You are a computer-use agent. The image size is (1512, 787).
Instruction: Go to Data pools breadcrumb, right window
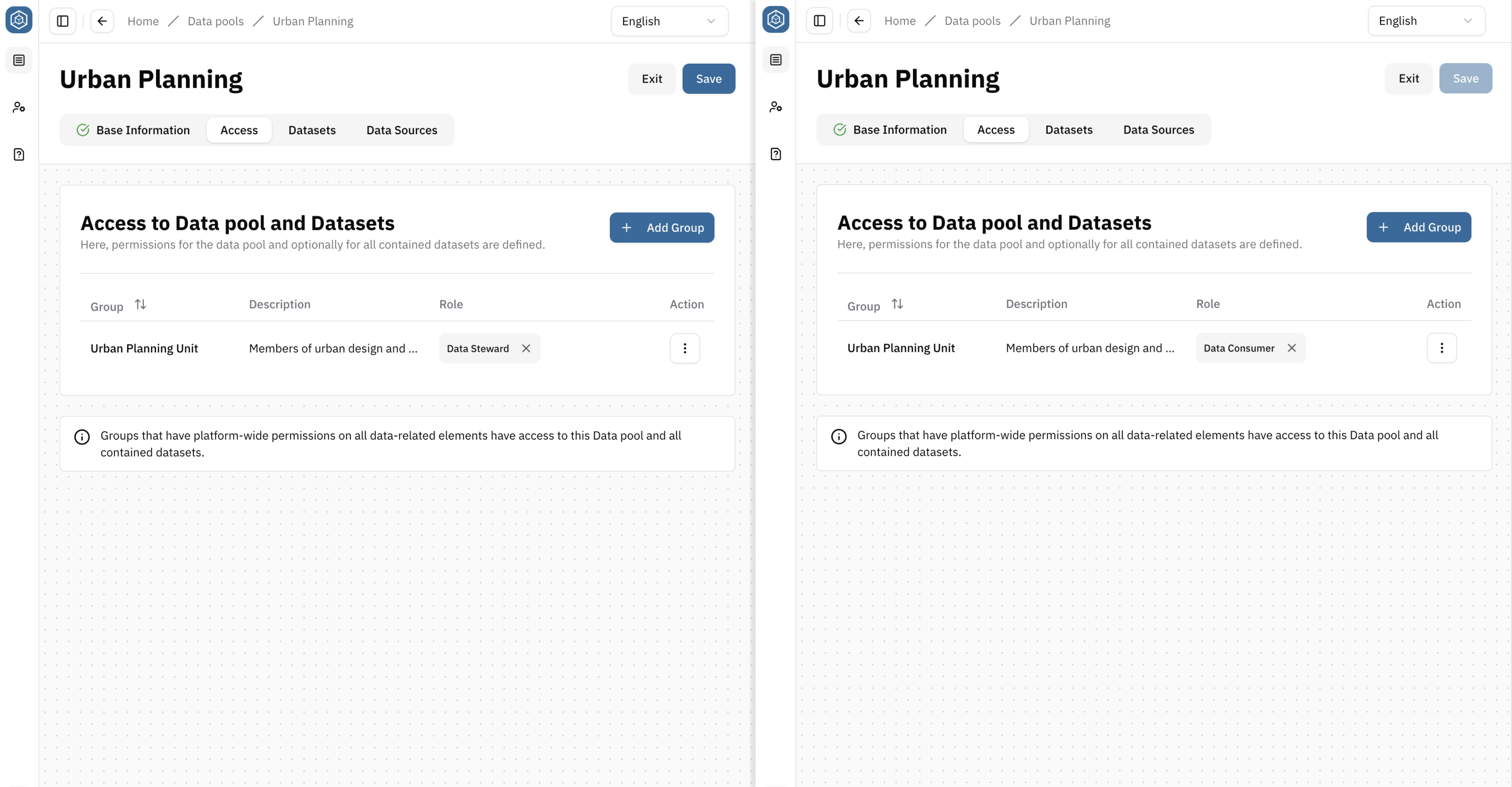click(972, 21)
